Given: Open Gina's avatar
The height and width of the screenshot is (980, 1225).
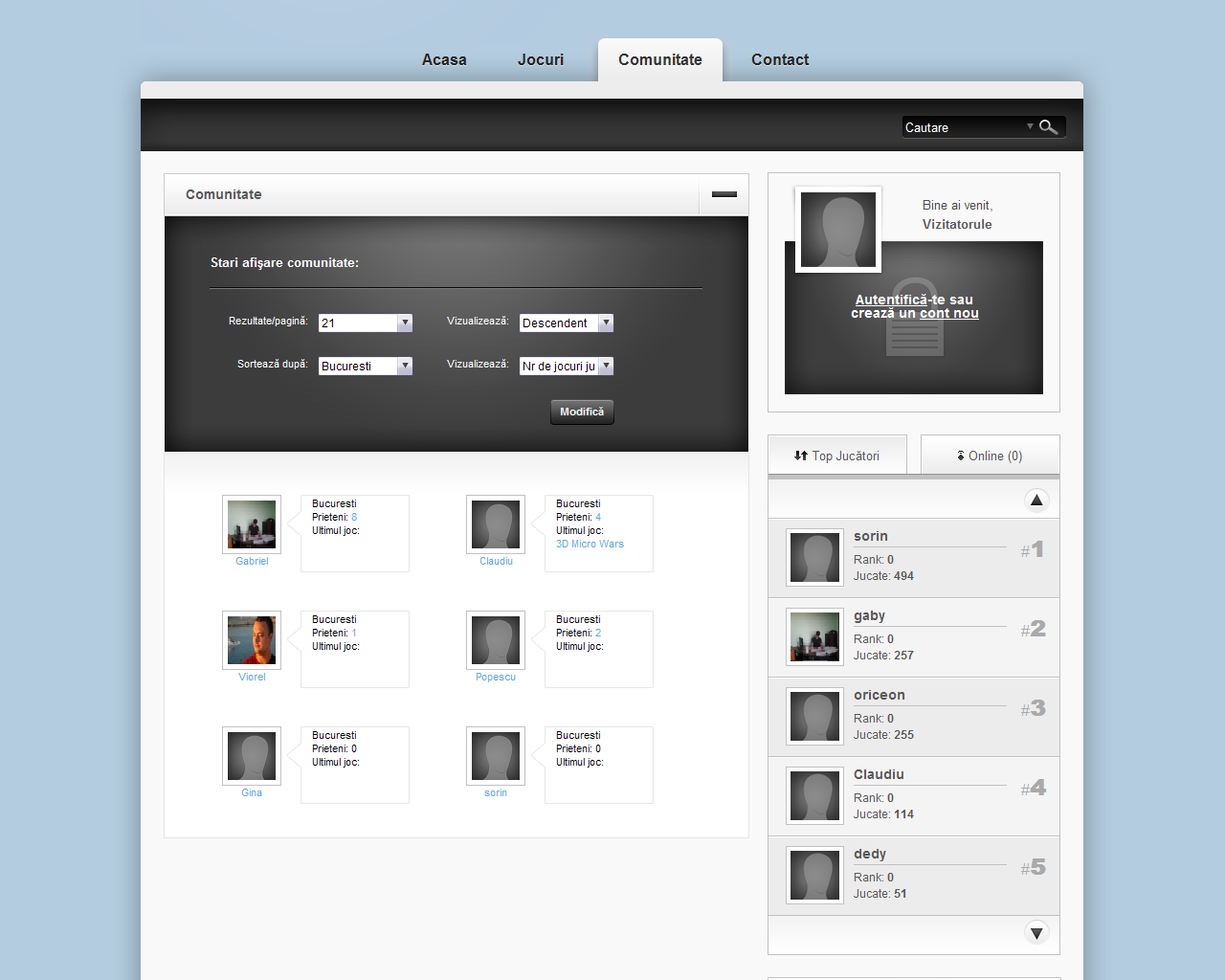Looking at the screenshot, I should pyautogui.click(x=252, y=756).
